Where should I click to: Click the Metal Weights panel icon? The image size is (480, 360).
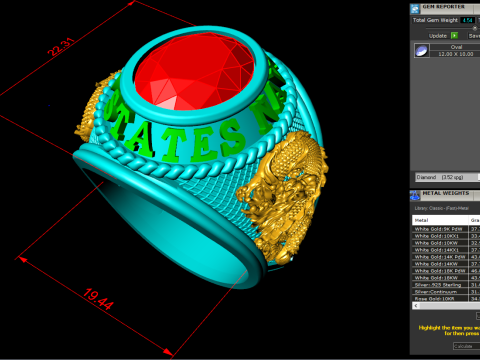tap(415, 196)
